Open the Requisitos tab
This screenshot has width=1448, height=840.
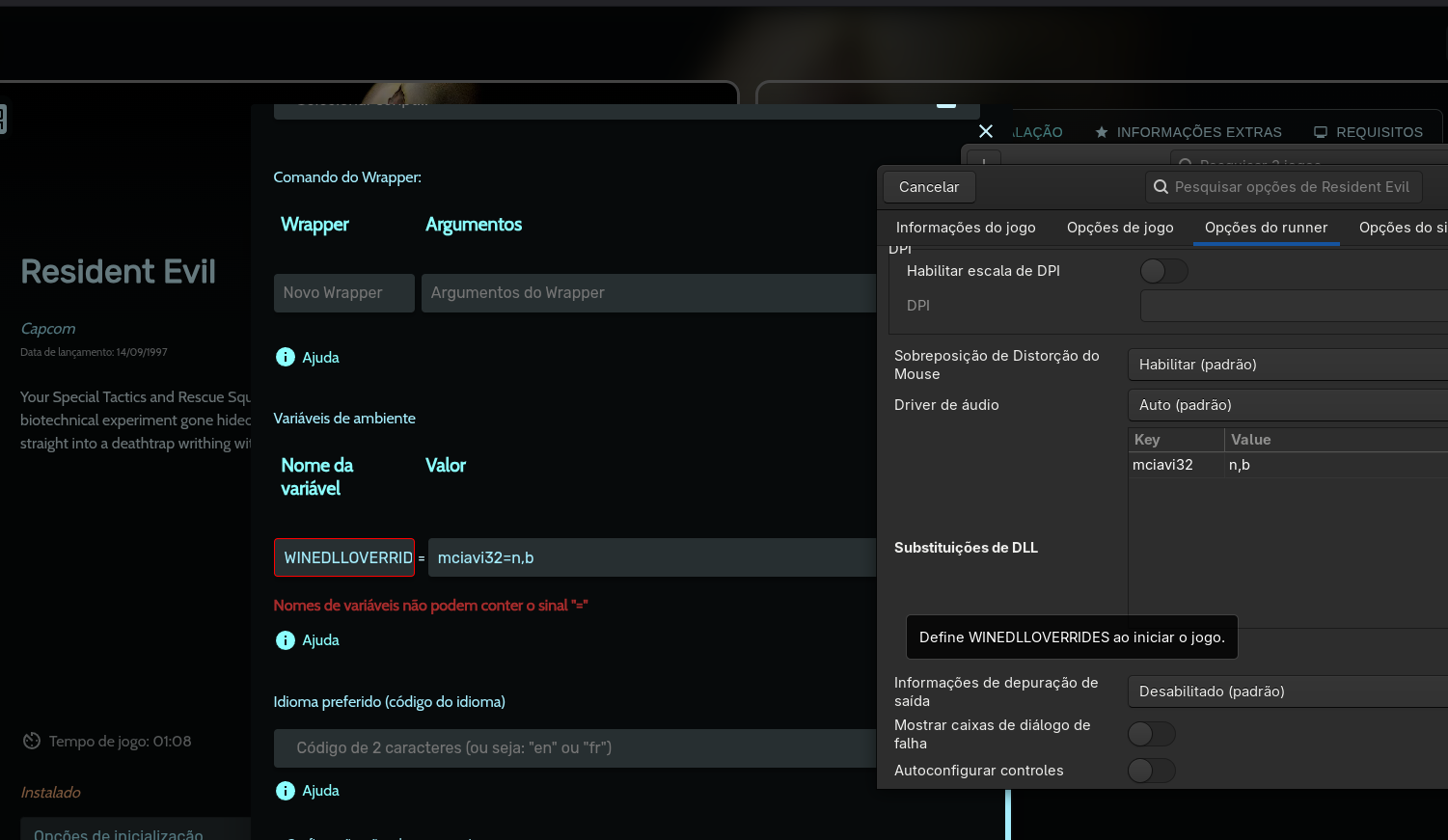click(x=1369, y=132)
